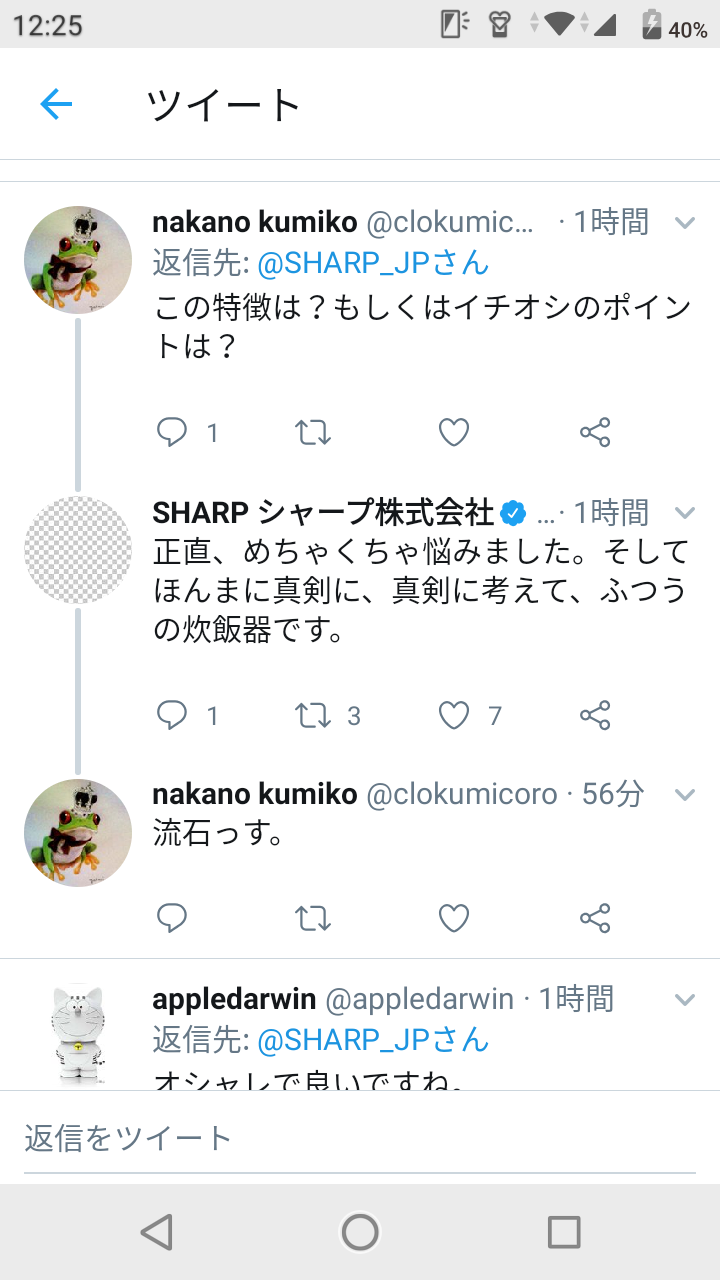Like the 流石っす。 tweet
Viewport: 720px width, 1280px height.
(454, 917)
